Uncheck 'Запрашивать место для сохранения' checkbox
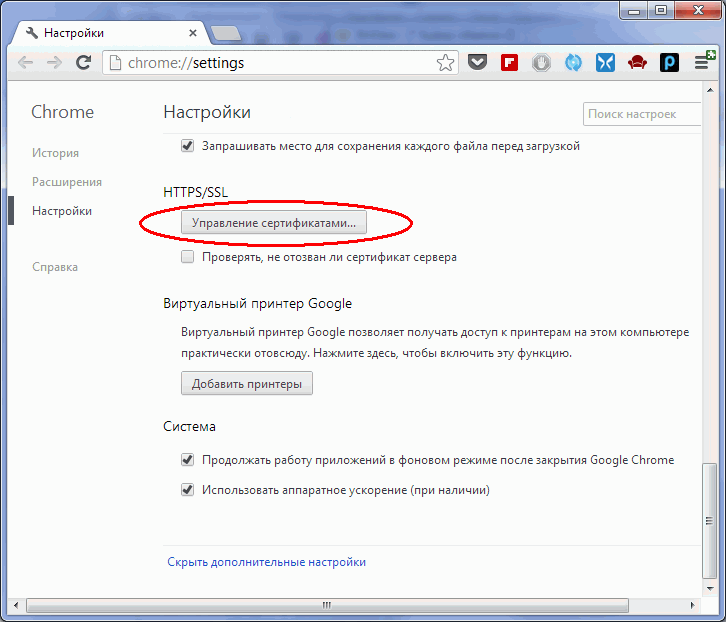 [187, 146]
